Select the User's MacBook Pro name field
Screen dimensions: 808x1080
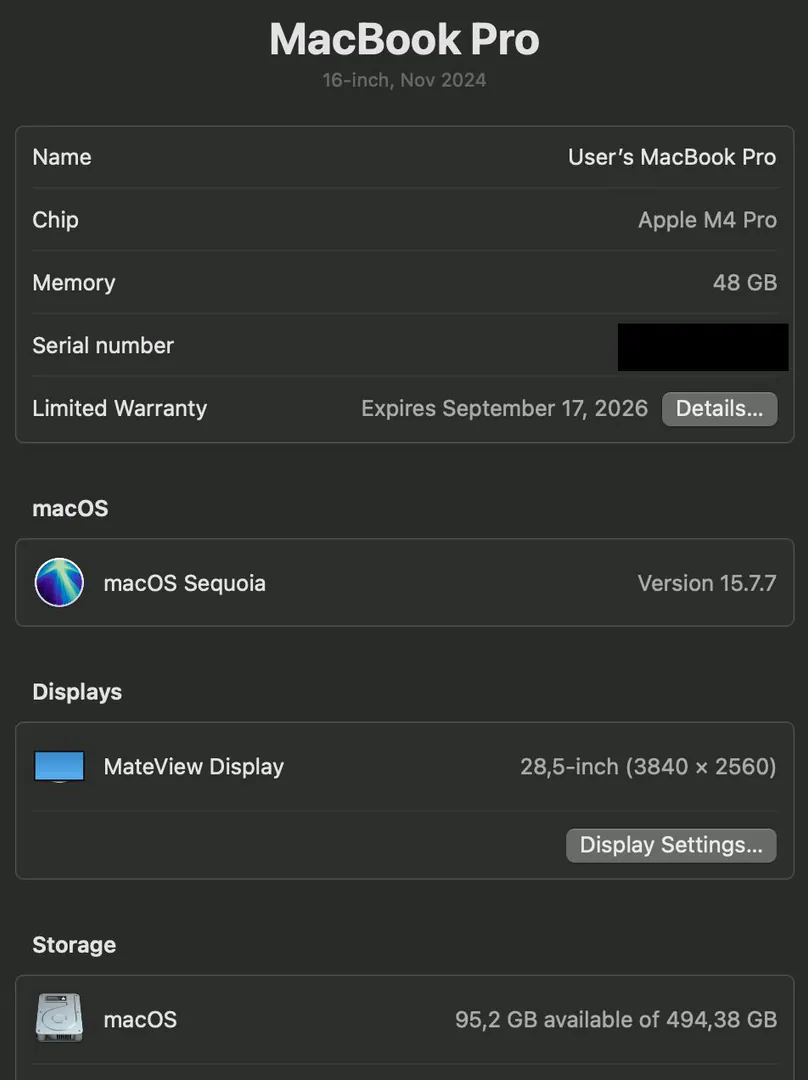672,157
